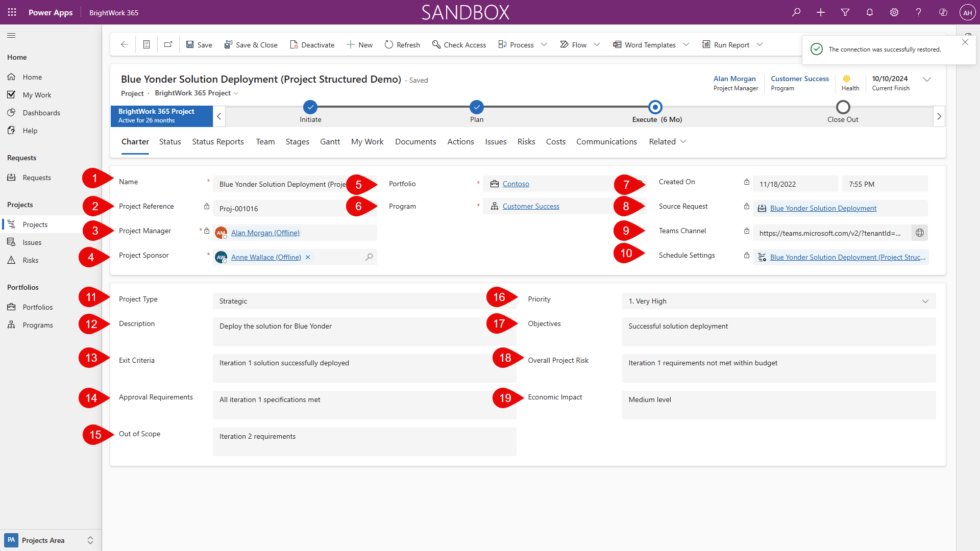The image size is (980, 551).
Task: Toggle the left navigation hamburger menu
Action: [x=11, y=35]
